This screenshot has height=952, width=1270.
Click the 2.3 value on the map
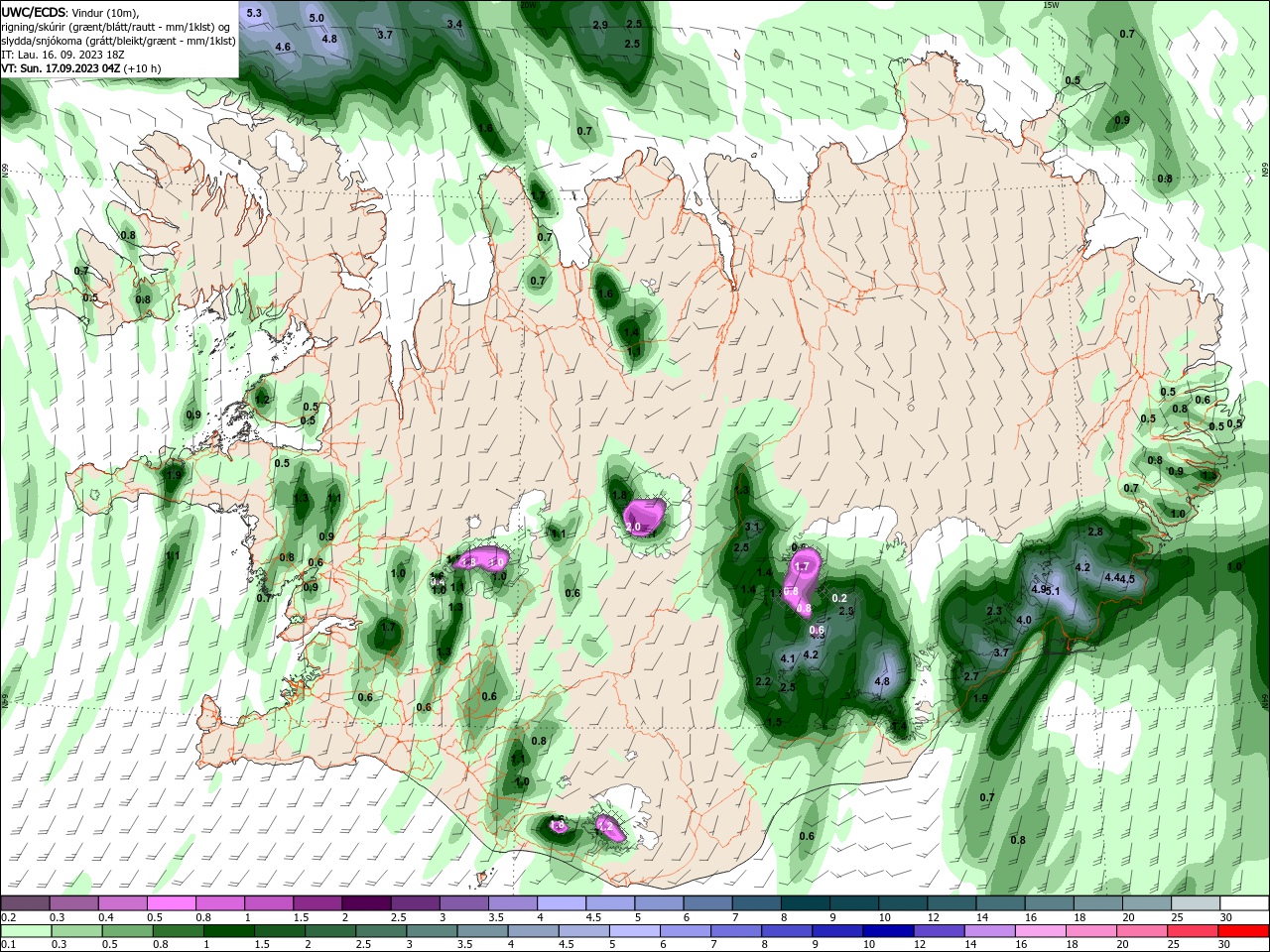point(993,611)
